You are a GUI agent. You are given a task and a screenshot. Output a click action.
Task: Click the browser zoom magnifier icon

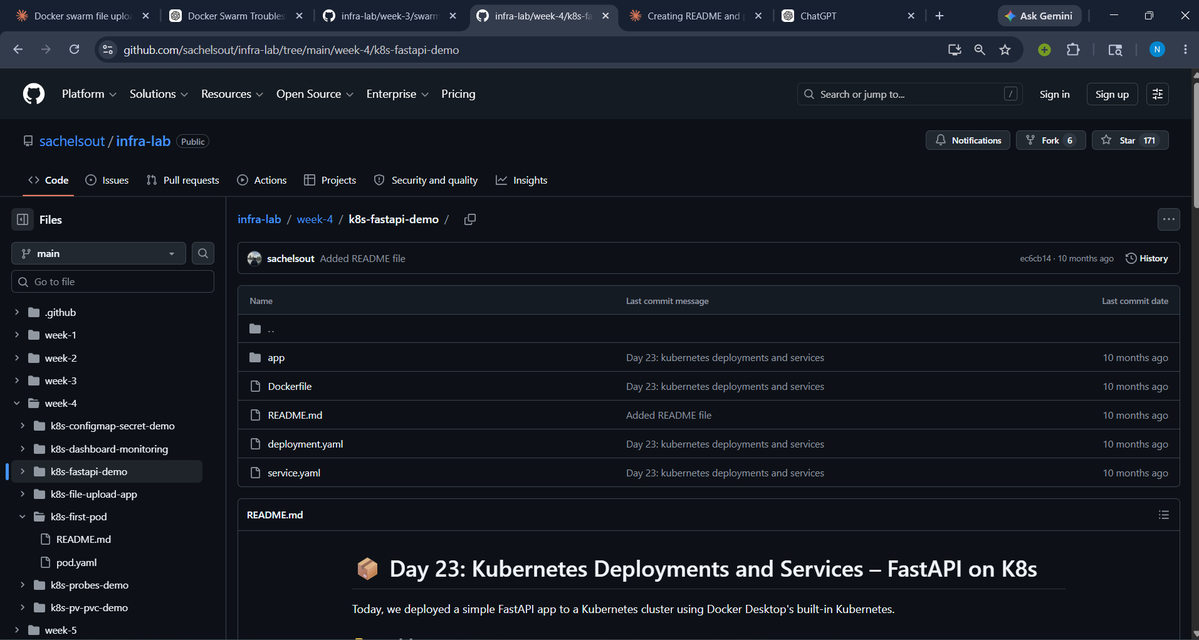[x=980, y=49]
